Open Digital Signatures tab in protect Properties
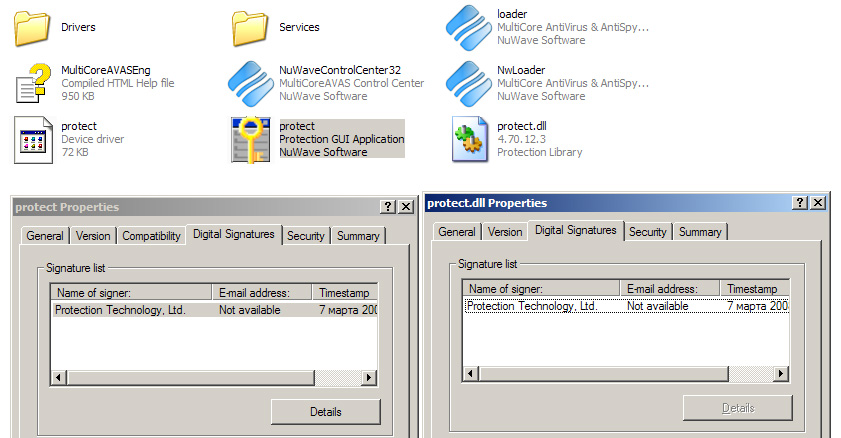This screenshot has height=438, width=841. (234, 234)
